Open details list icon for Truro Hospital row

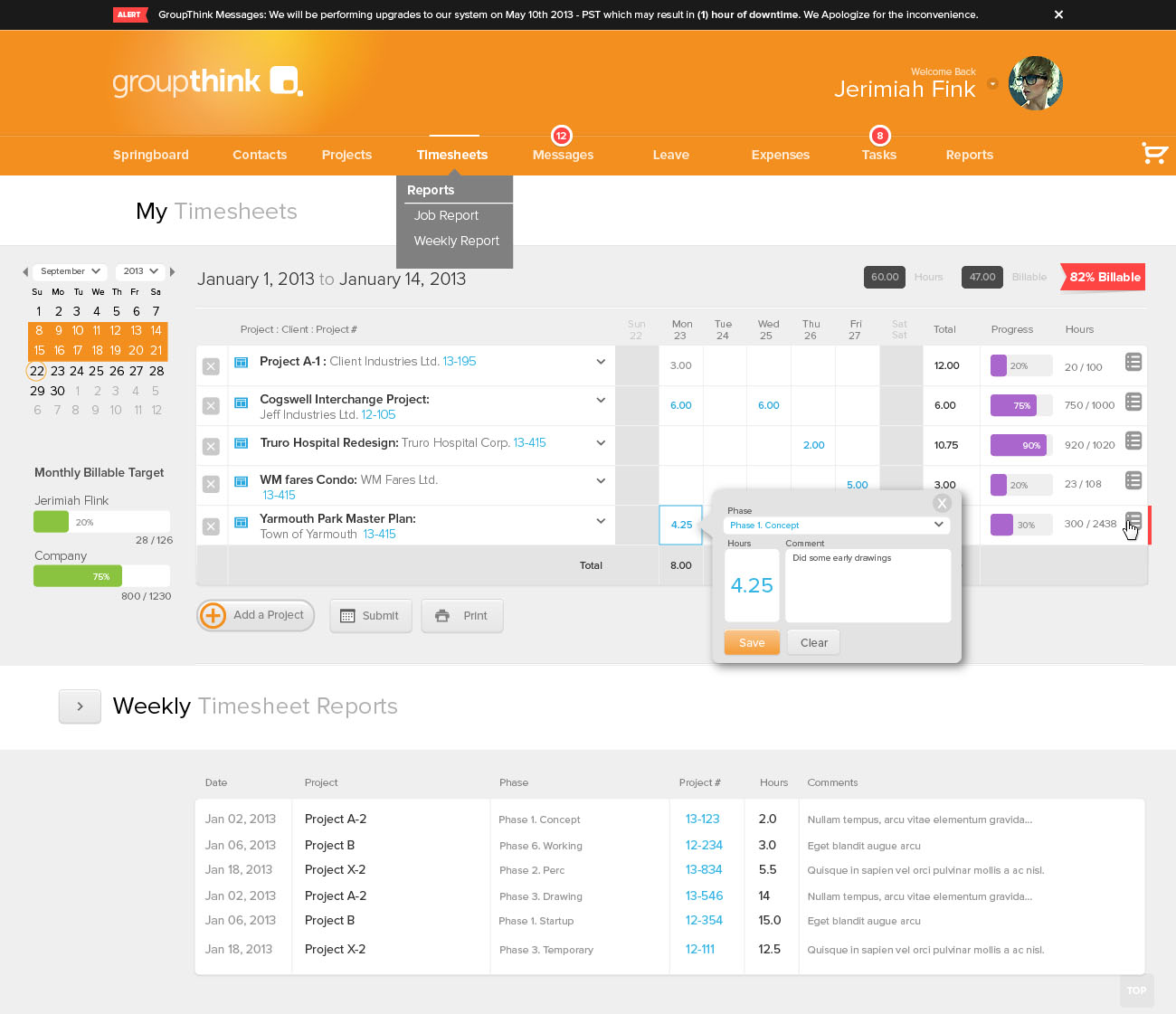pyautogui.click(x=1133, y=441)
